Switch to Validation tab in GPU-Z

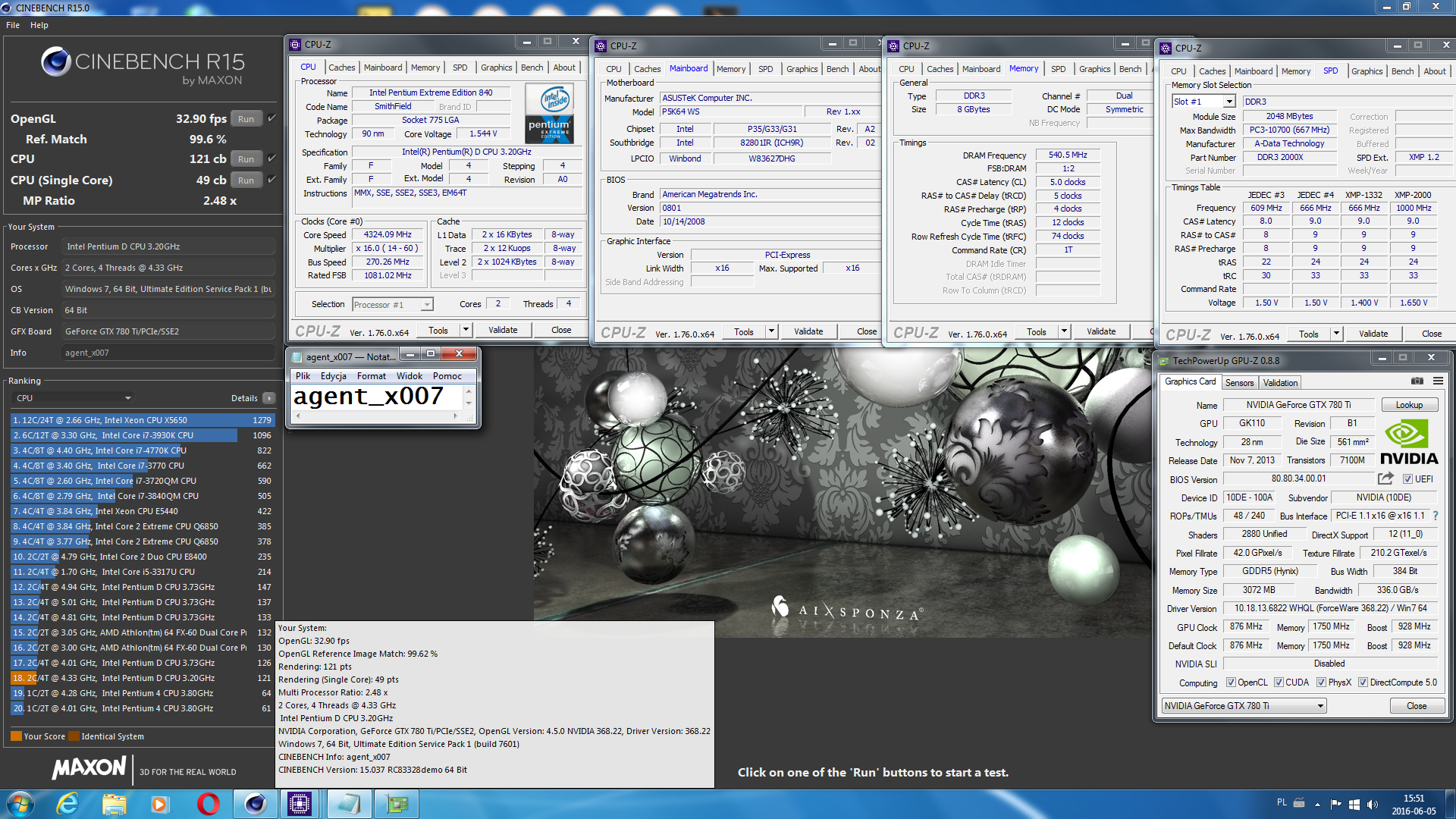1280,383
